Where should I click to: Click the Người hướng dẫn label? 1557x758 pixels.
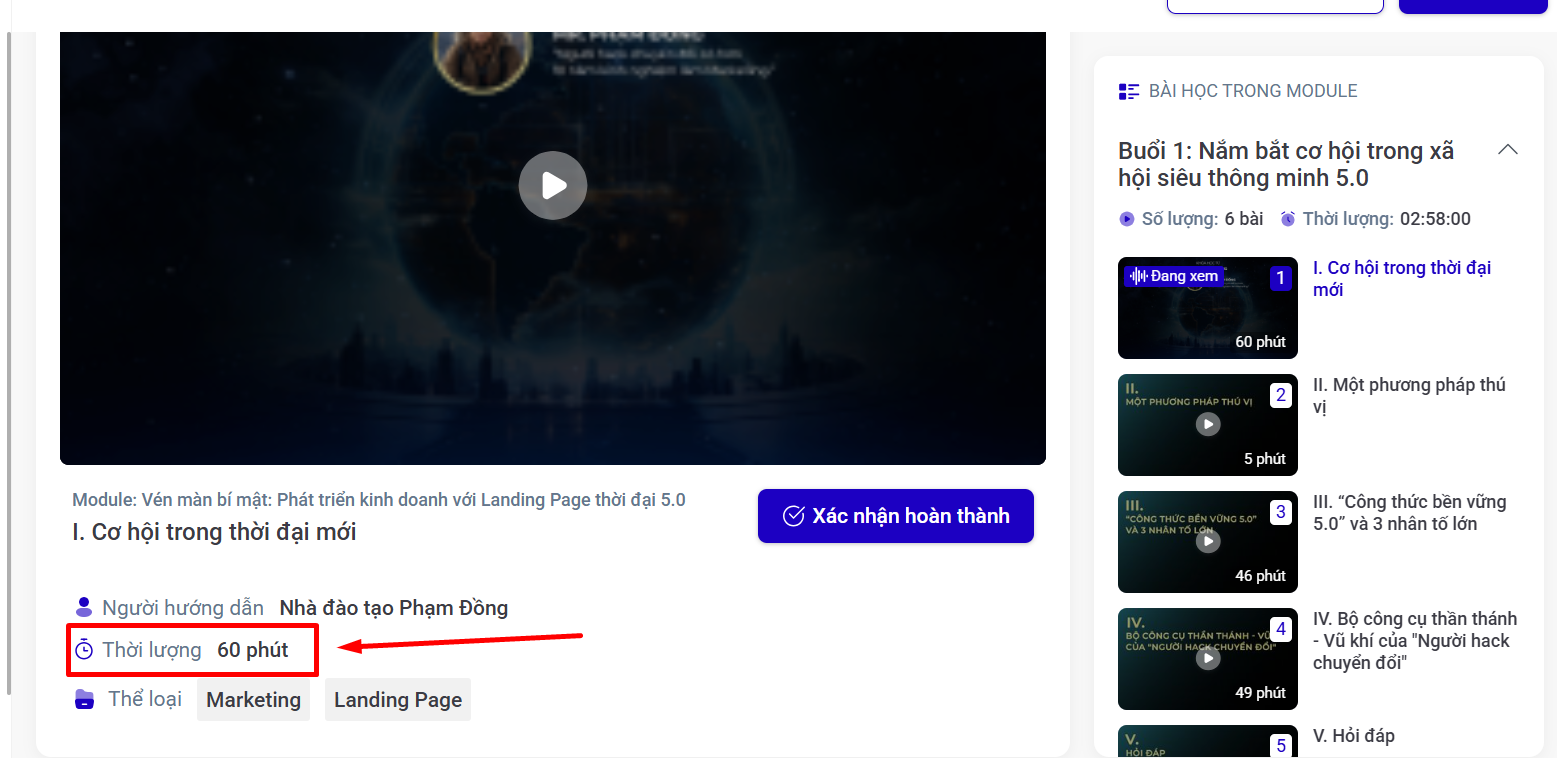tap(183, 608)
